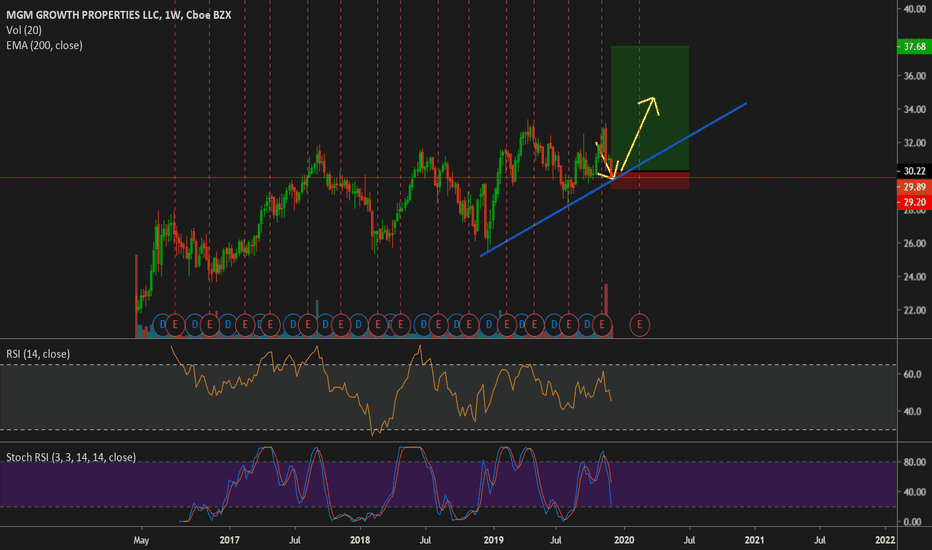Open the EMA (200, close) indicator label

coord(44,45)
